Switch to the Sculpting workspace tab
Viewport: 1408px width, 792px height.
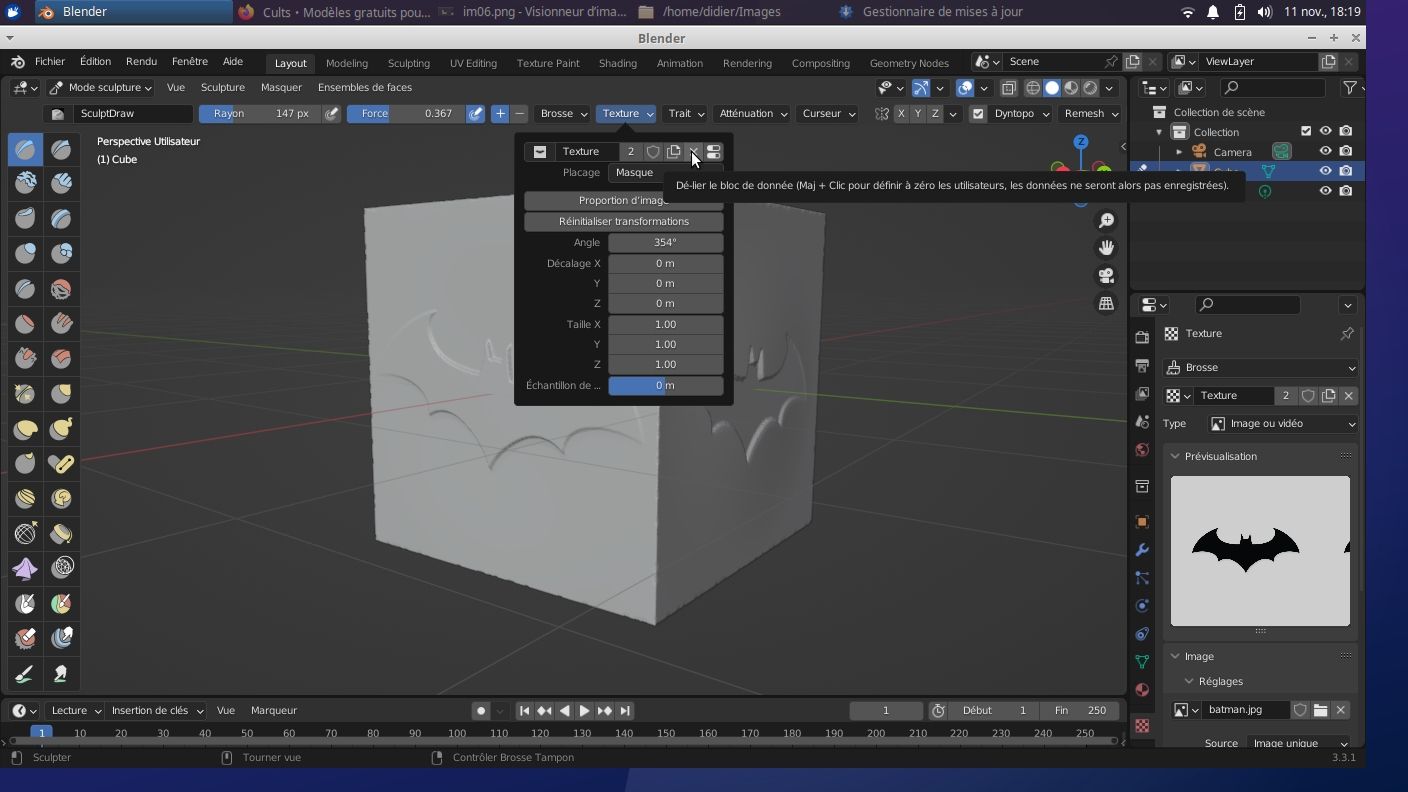(408, 63)
